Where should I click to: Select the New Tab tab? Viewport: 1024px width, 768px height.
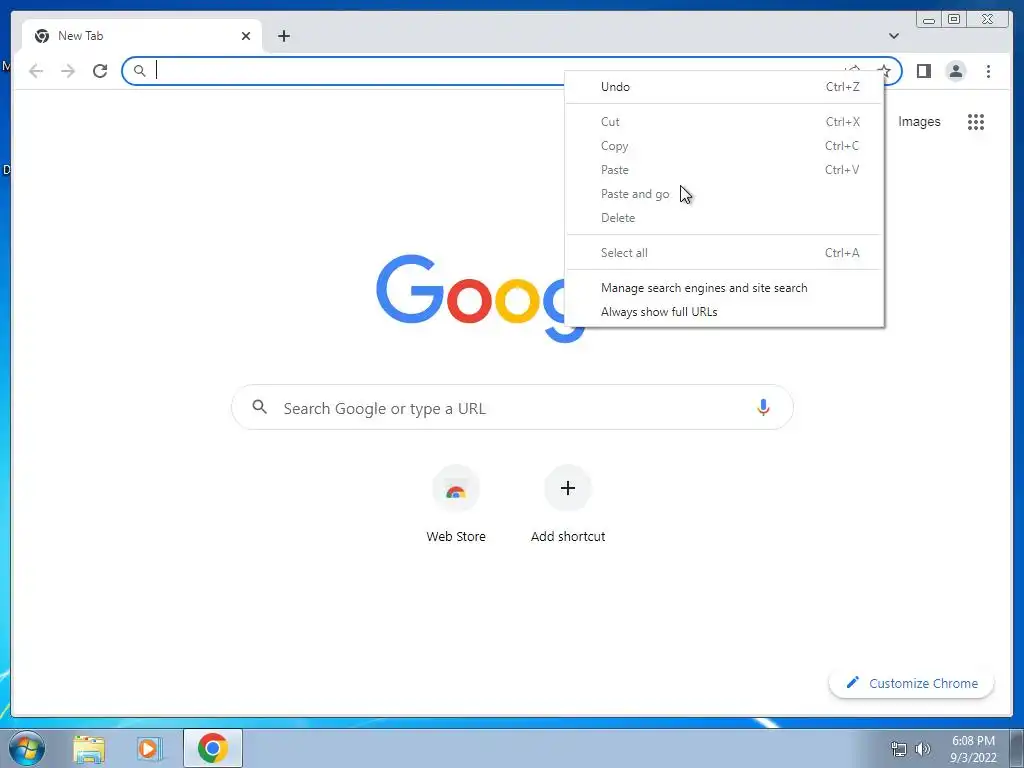[x=142, y=36]
